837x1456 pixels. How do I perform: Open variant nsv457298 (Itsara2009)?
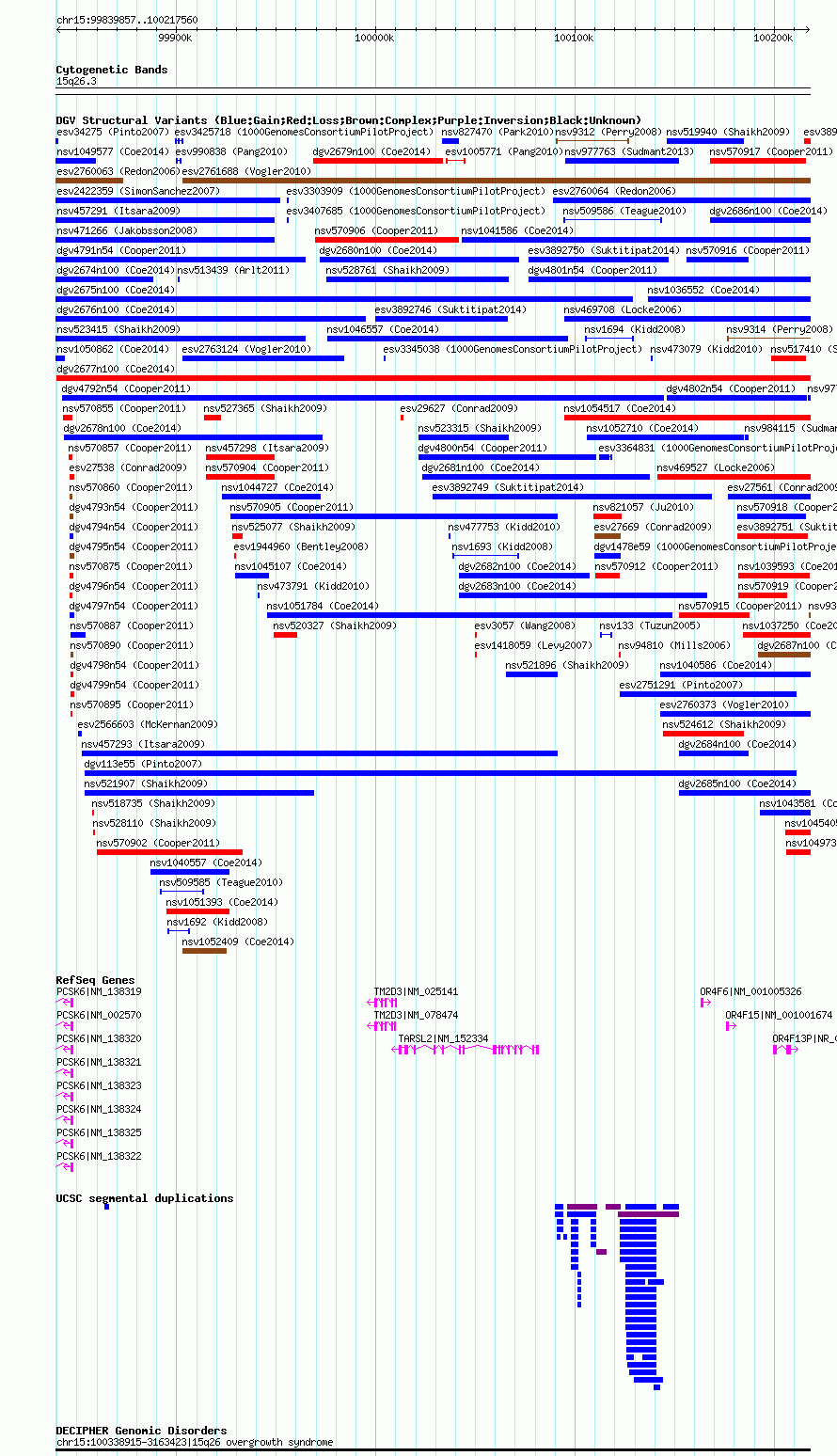[x=267, y=448]
